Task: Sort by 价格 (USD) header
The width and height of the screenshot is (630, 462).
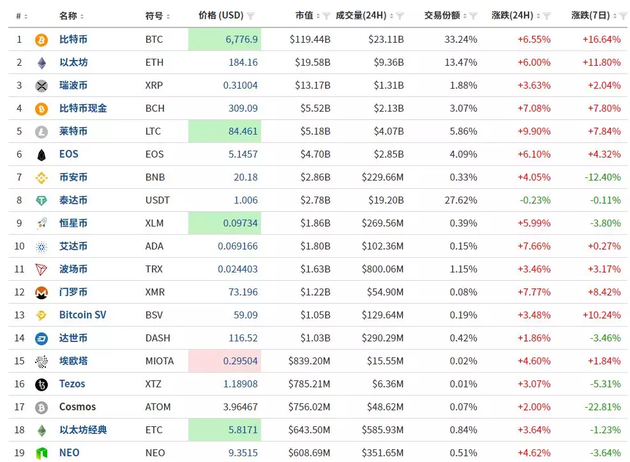Action: 221,15
